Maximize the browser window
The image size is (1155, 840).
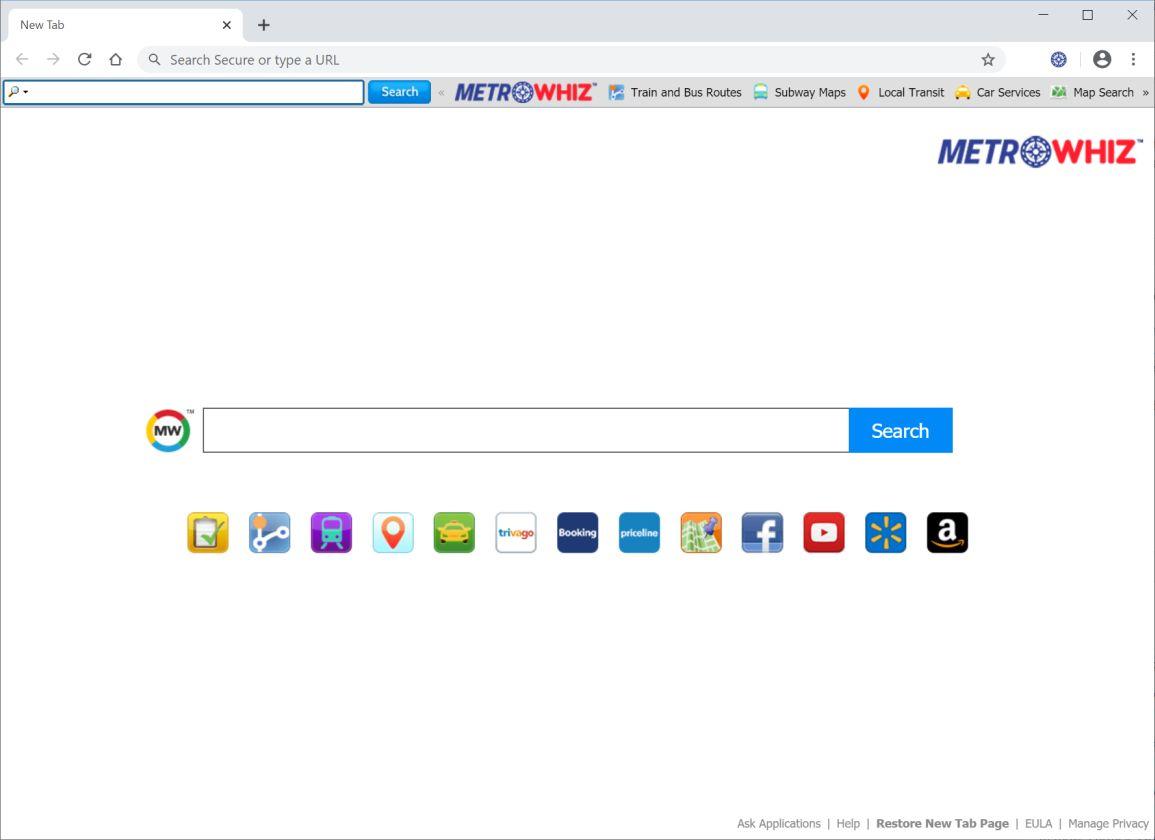1087,15
